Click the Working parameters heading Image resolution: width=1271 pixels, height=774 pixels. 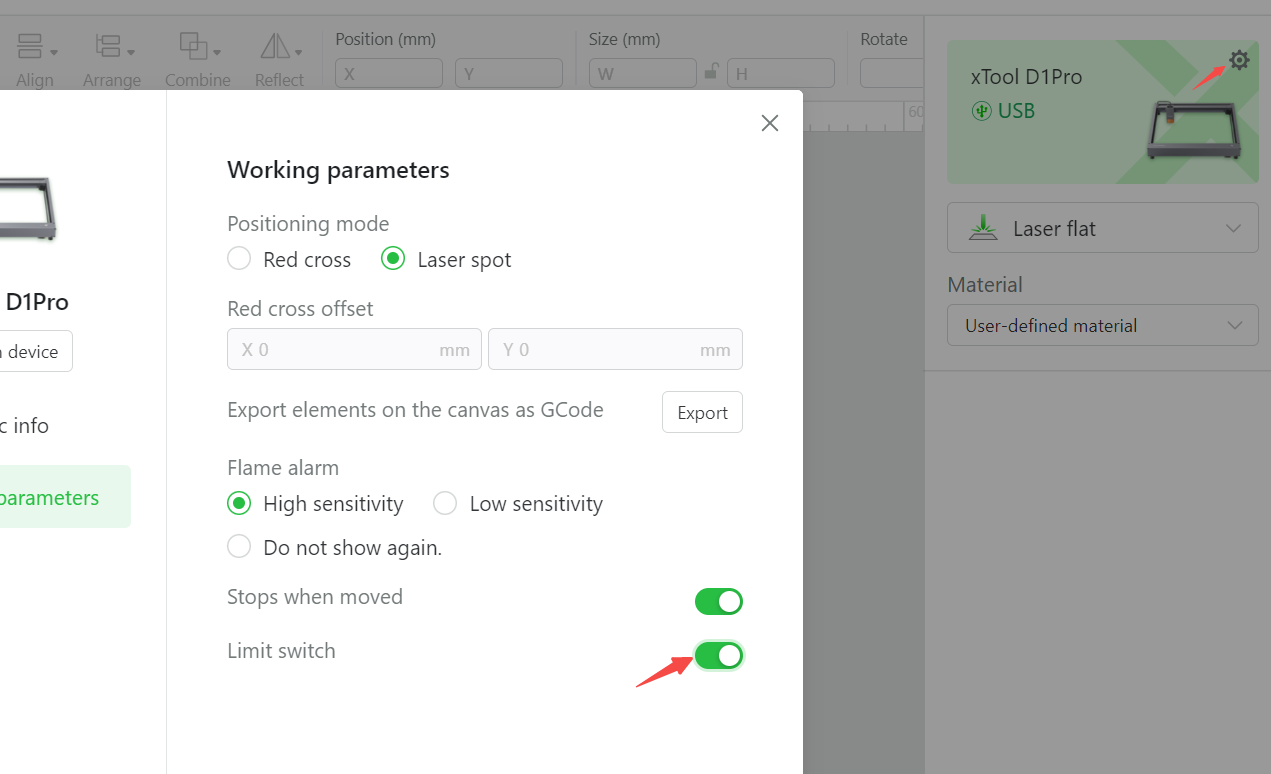(x=338, y=170)
